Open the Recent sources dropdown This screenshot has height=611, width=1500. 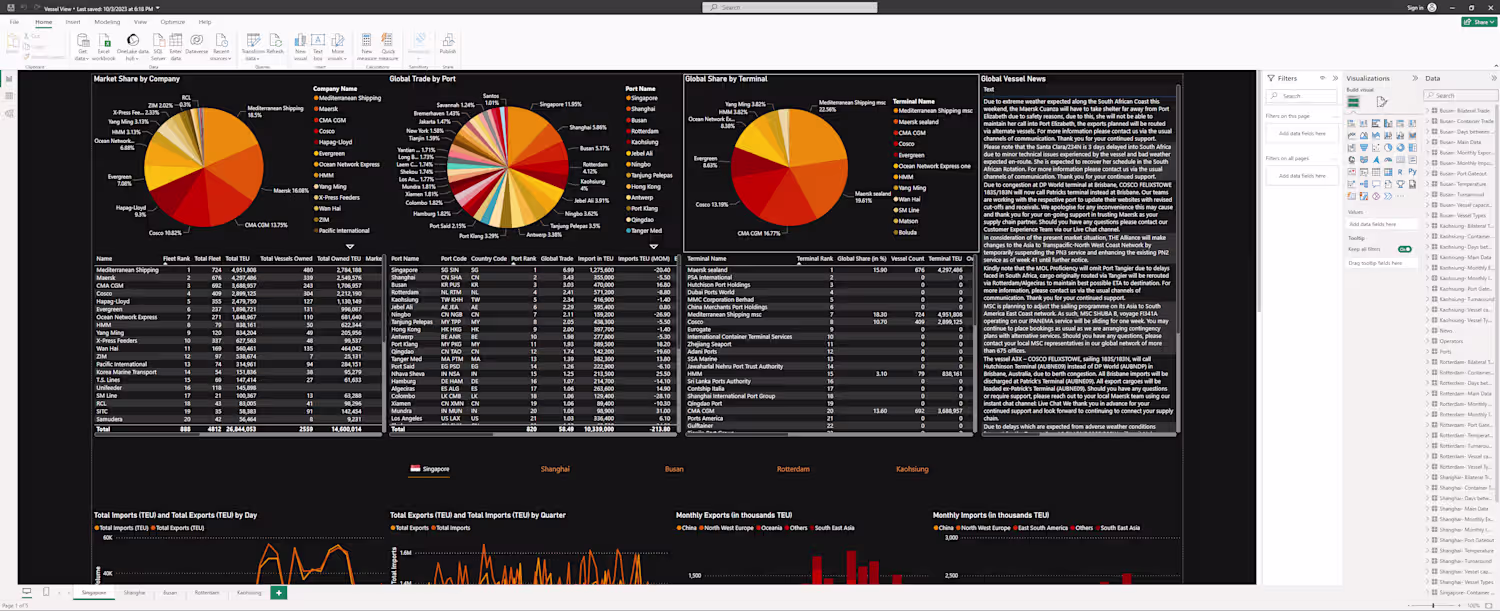pos(221,46)
